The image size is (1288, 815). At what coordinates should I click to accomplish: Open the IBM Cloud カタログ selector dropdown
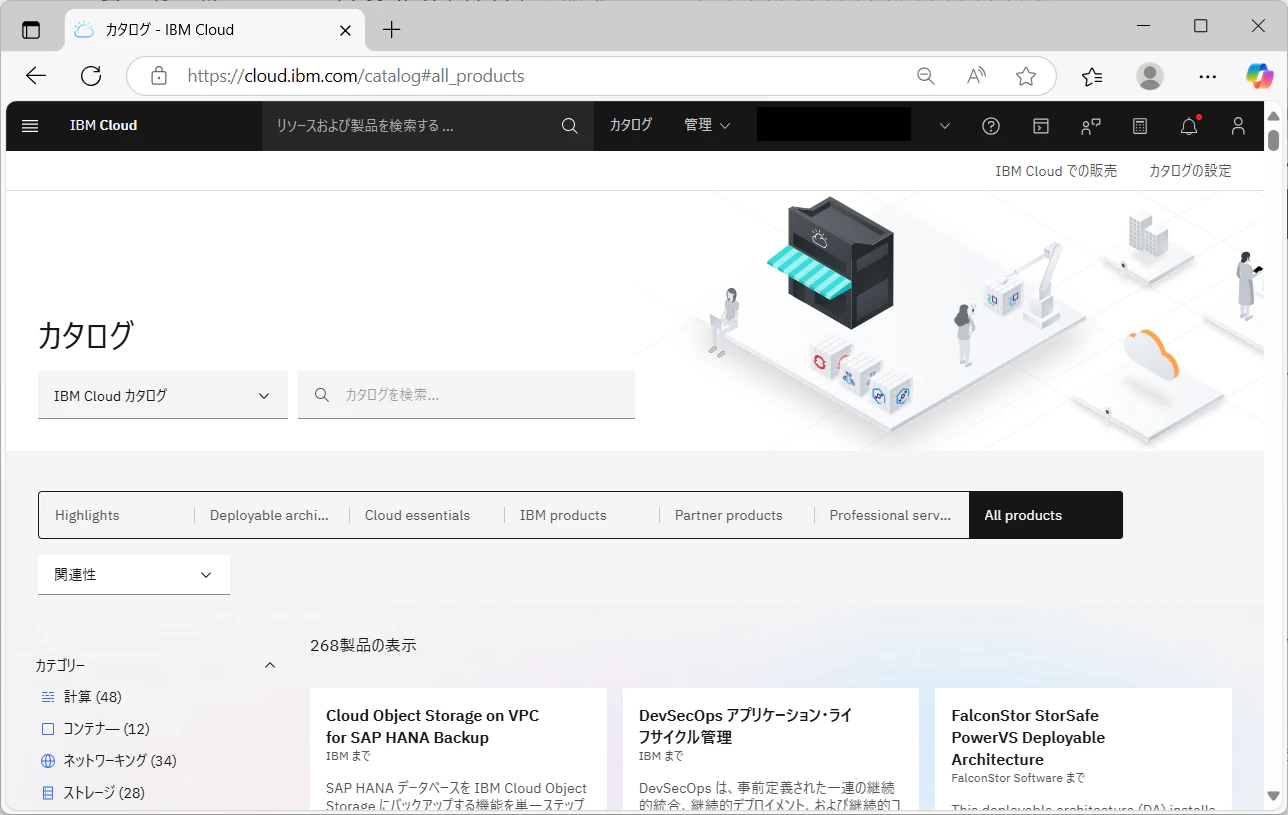pyautogui.click(x=163, y=395)
